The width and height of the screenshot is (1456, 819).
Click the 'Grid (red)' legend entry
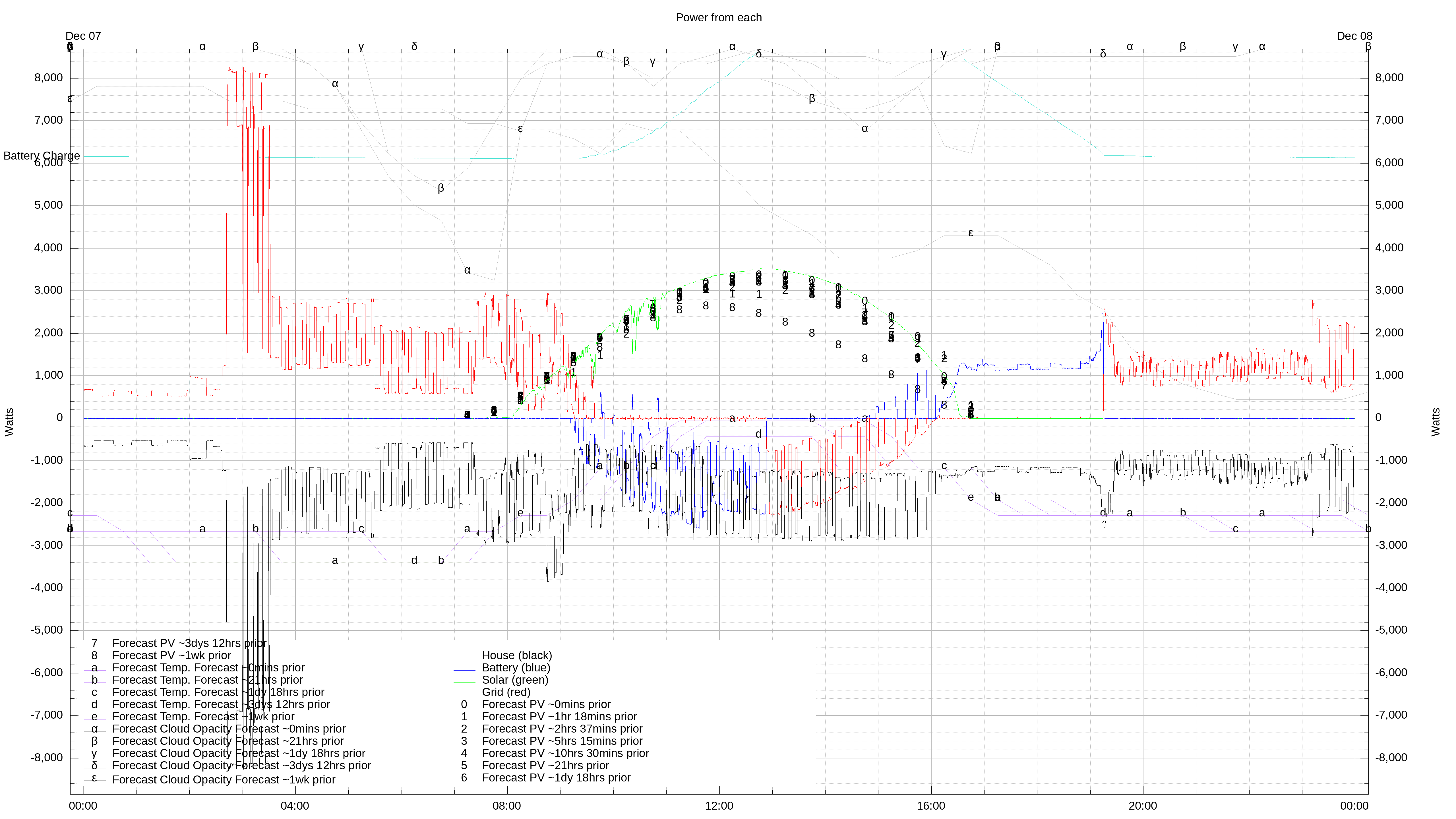(506, 692)
